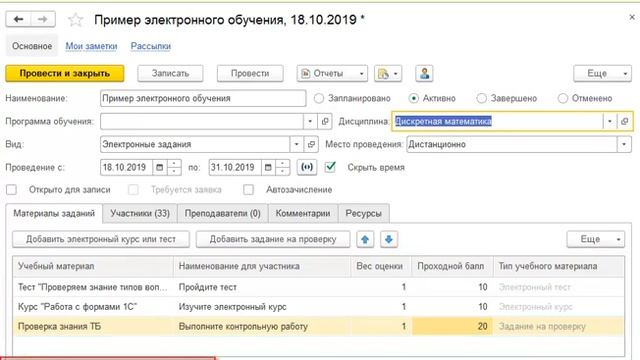Image resolution: width=640 pixels, height=360 pixels.
Task: Expand the Программа обучения dropdown arrow
Action: [x=310, y=121]
